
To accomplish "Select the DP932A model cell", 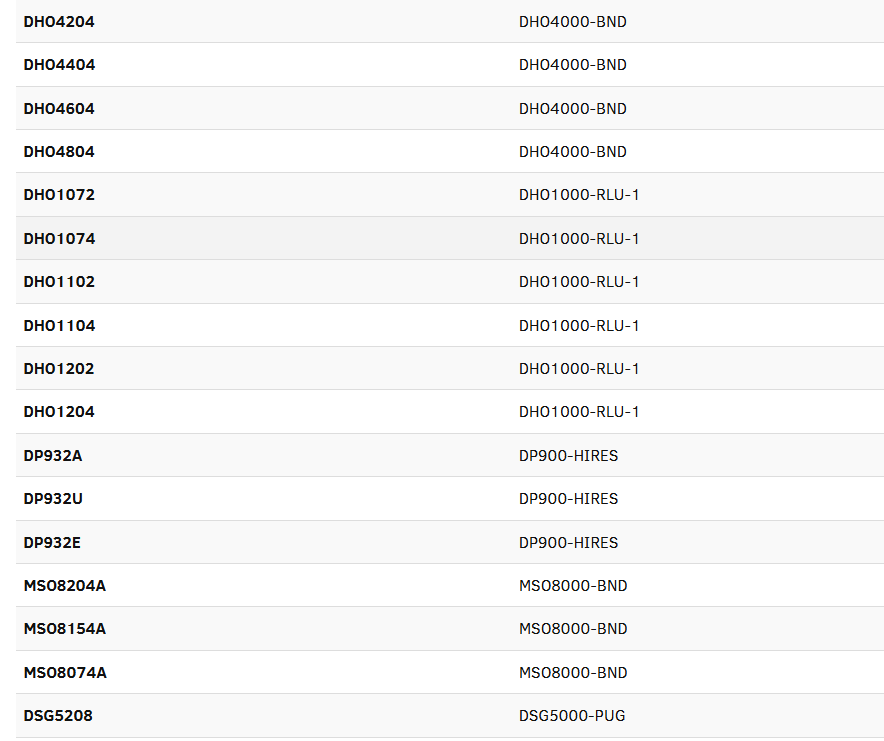I will pos(53,456).
